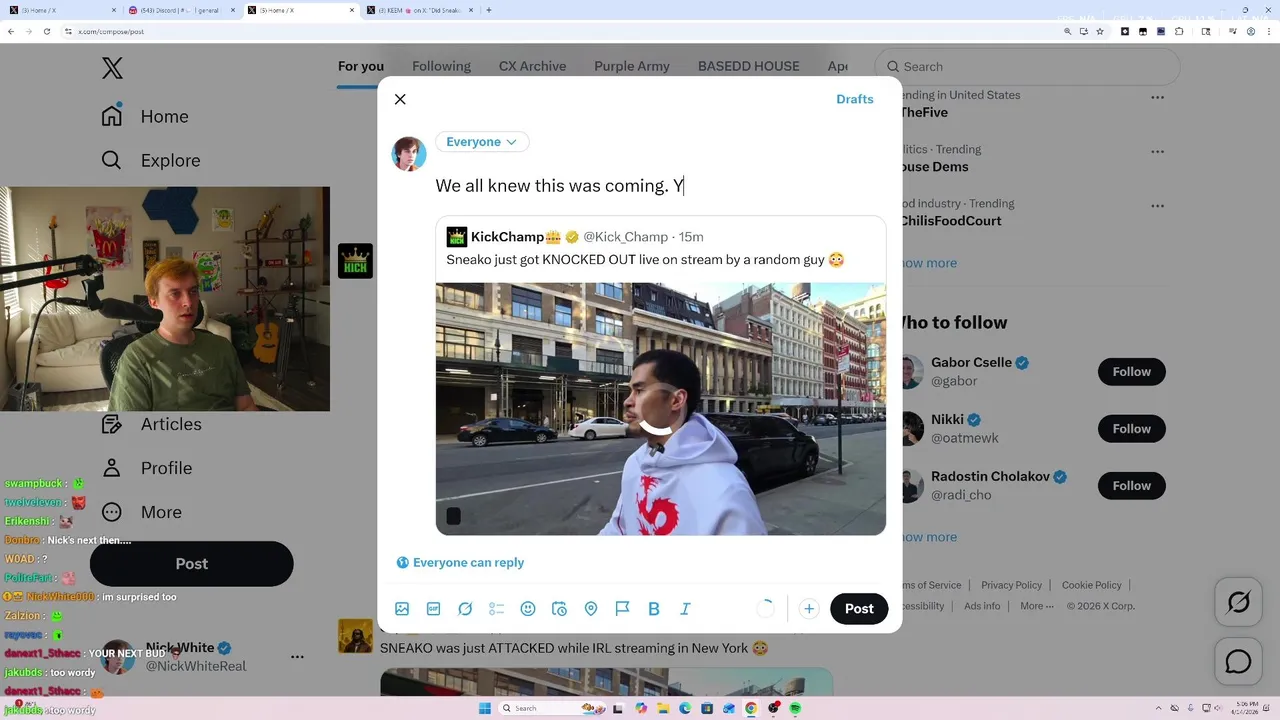
Task: Open the Everyone audience dropdown
Action: tap(482, 142)
